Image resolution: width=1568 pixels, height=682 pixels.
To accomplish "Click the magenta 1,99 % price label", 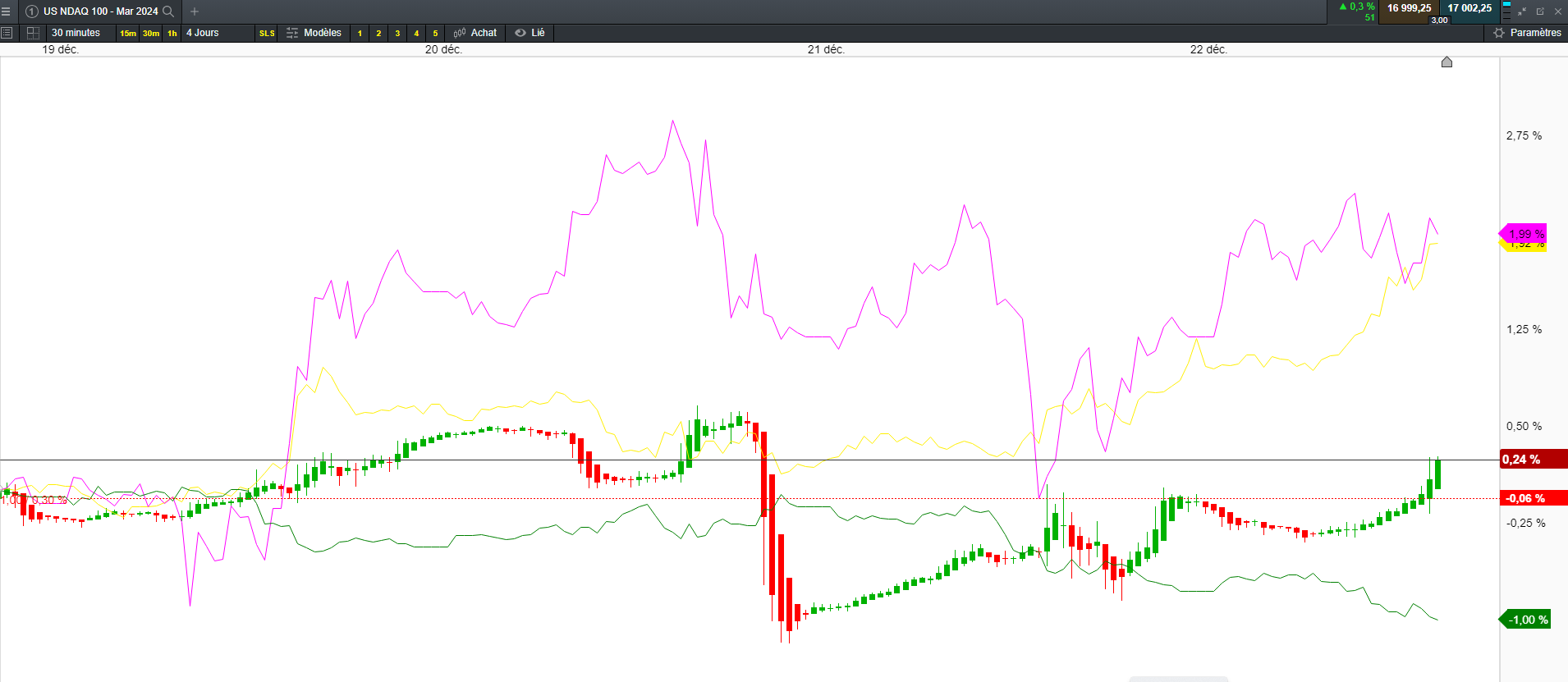I will [x=1524, y=234].
